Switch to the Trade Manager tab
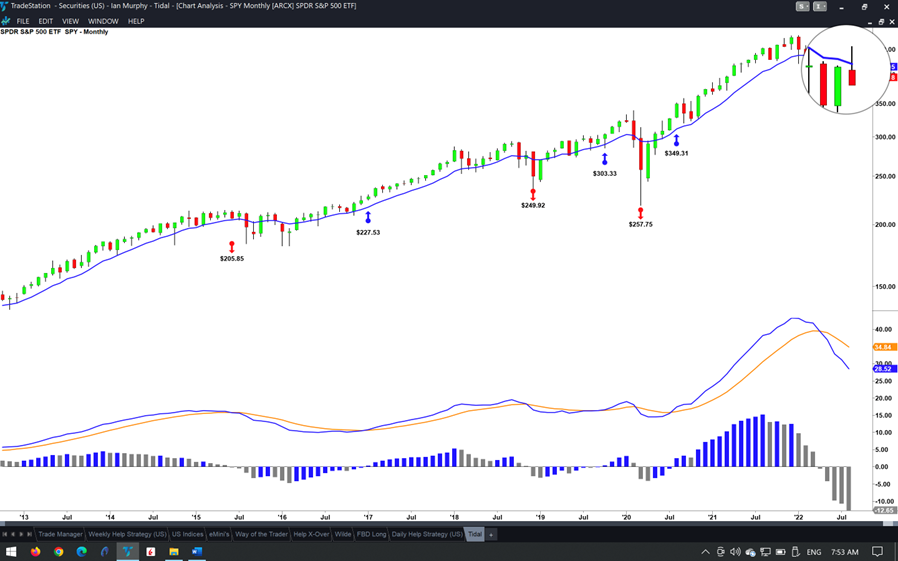Screen dimensions: 898x561 point(60,534)
